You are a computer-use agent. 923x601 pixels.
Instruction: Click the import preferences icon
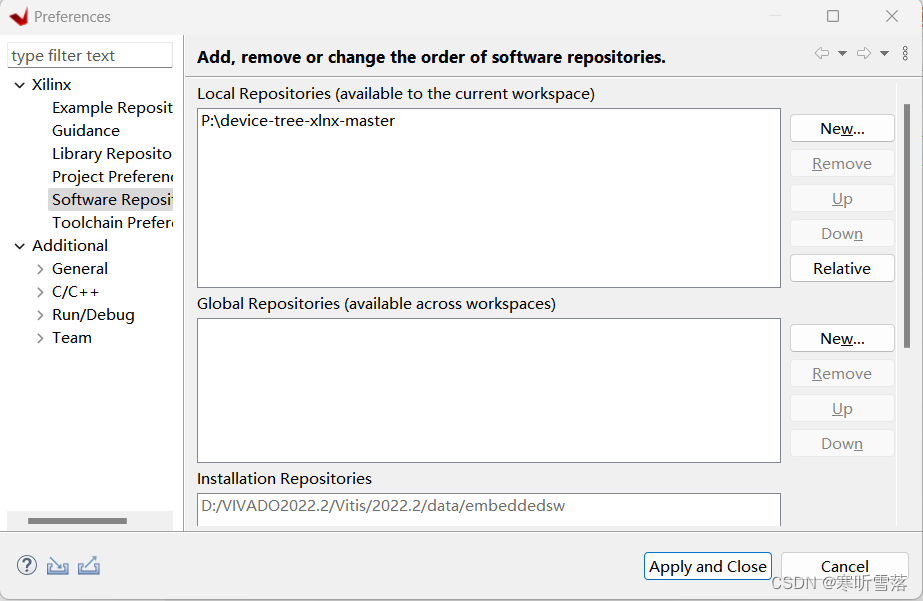pos(57,566)
